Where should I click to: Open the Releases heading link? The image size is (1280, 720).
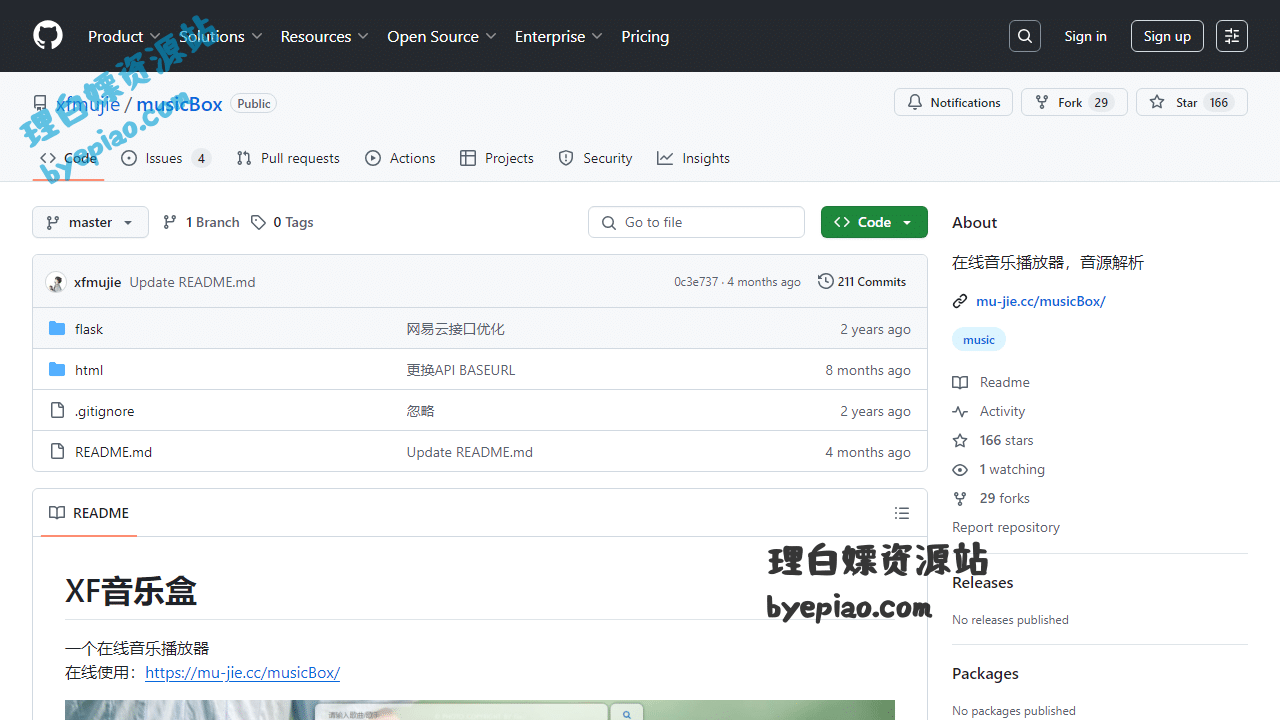pos(983,583)
